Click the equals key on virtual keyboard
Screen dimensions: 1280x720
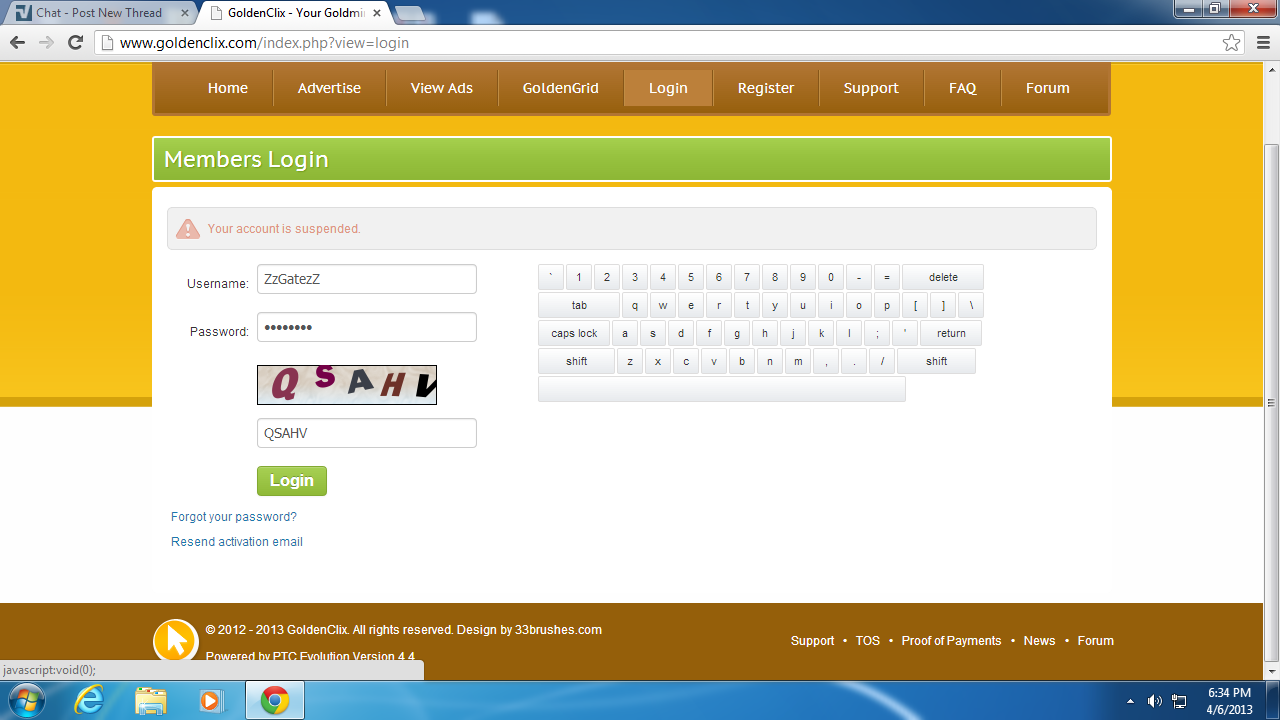tap(887, 277)
